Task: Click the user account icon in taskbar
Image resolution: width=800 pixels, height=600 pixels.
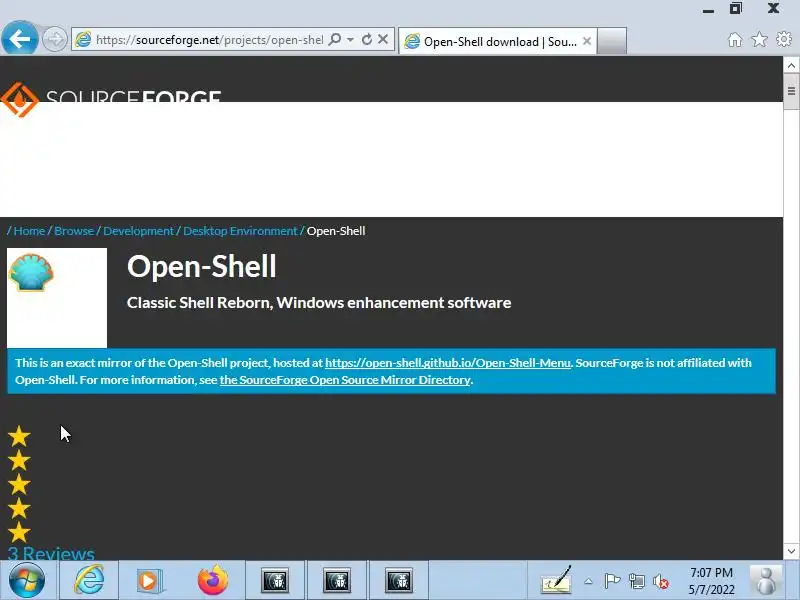Action: (x=766, y=581)
